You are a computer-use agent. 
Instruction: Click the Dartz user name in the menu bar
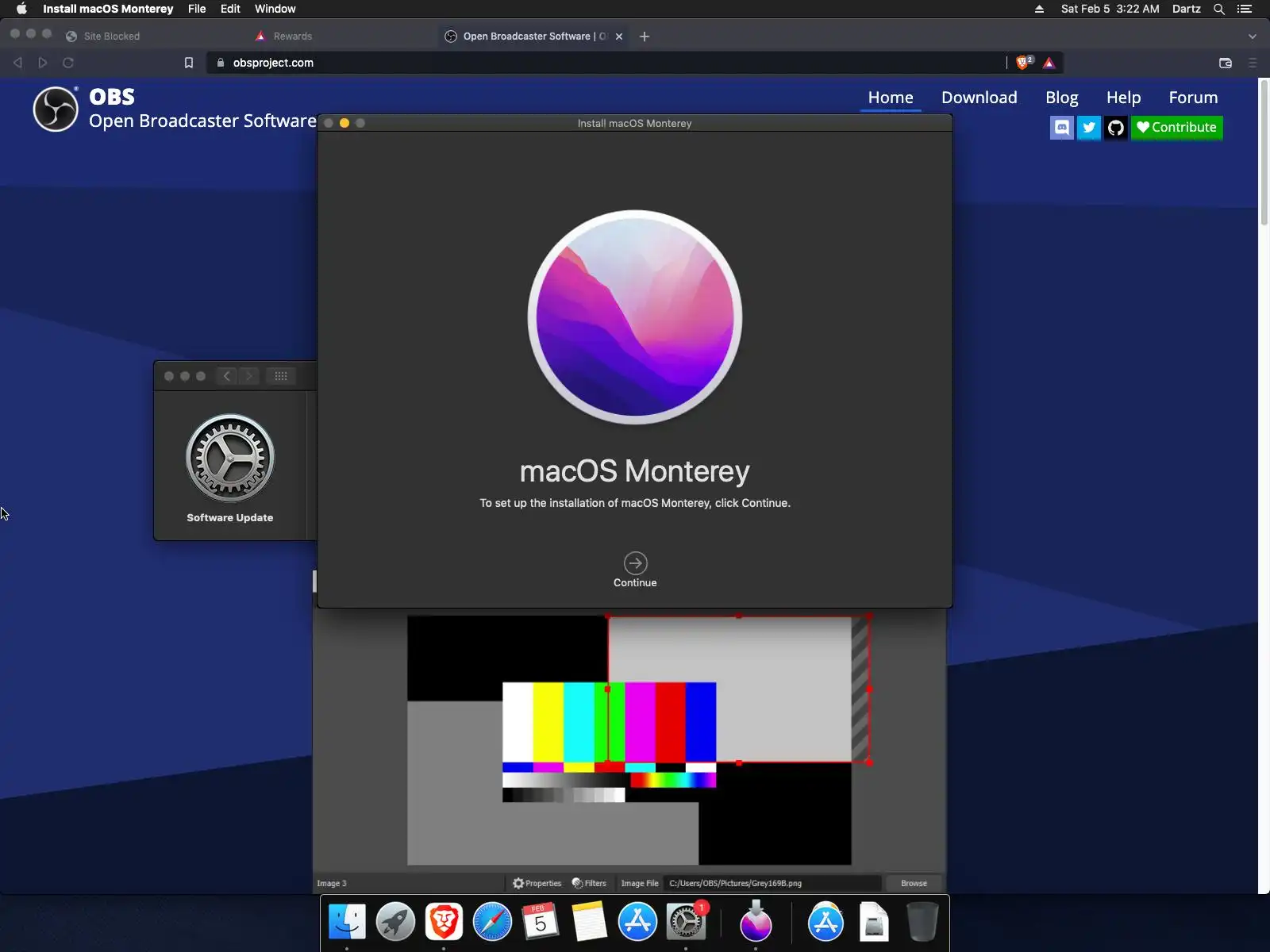[1186, 9]
